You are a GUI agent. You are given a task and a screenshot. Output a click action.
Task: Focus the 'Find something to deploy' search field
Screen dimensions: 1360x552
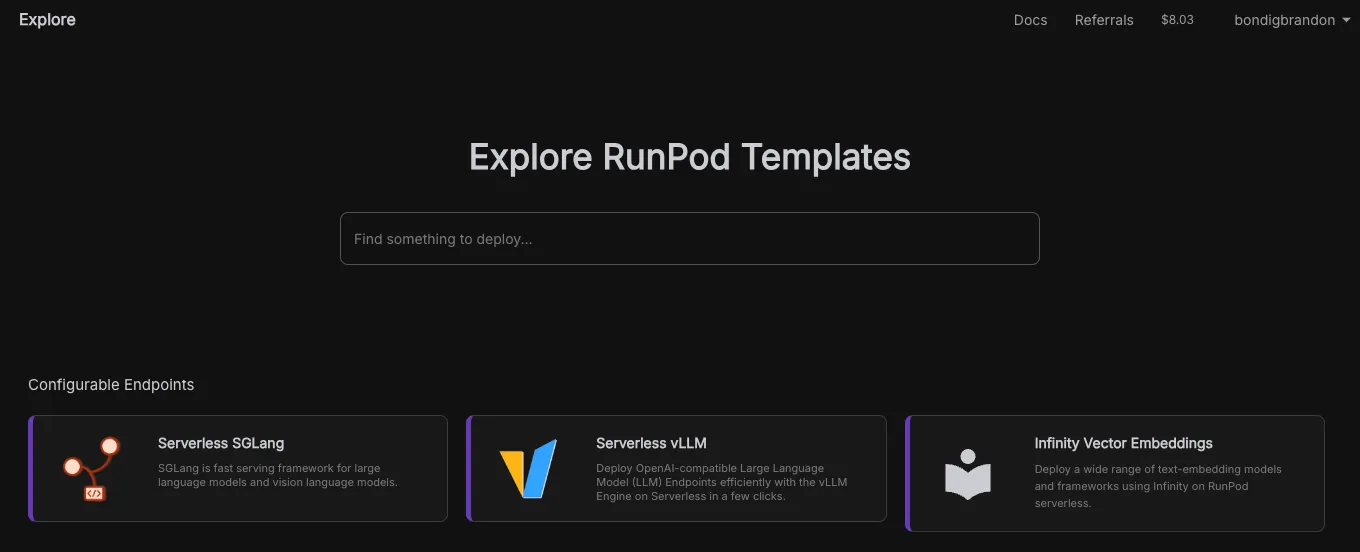point(690,239)
